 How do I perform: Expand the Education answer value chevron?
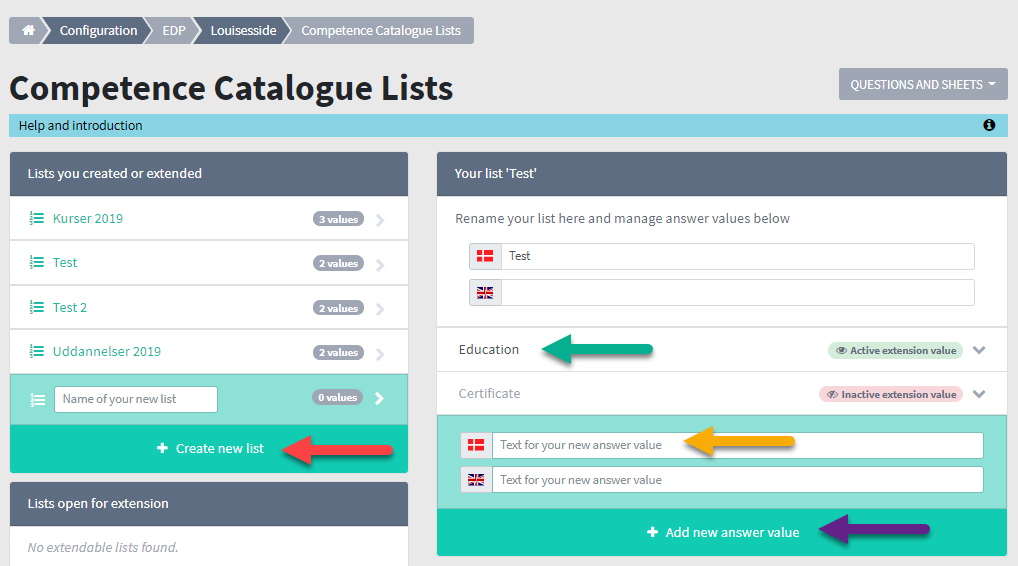coord(979,351)
